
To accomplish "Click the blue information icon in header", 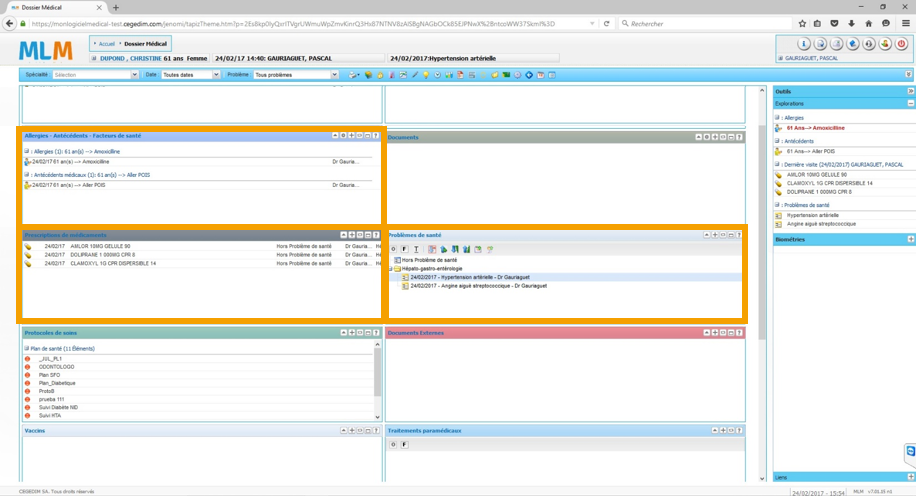I will click(803, 44).
